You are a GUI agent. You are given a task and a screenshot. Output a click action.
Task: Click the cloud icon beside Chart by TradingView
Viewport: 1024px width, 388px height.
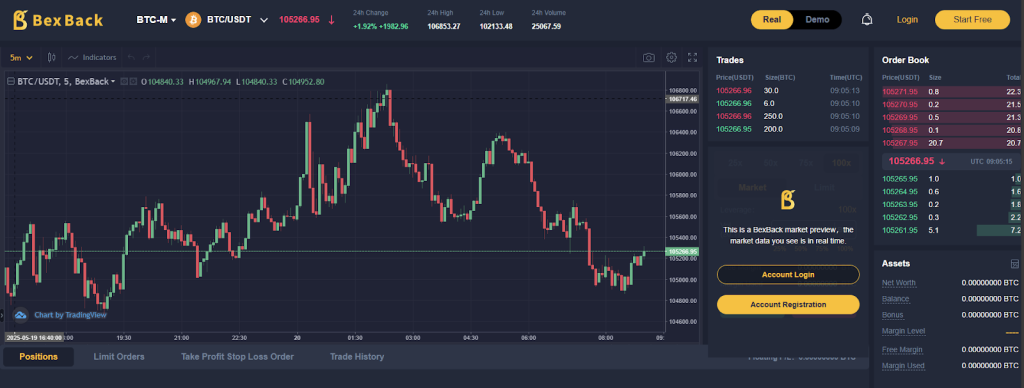coord(20,315)
